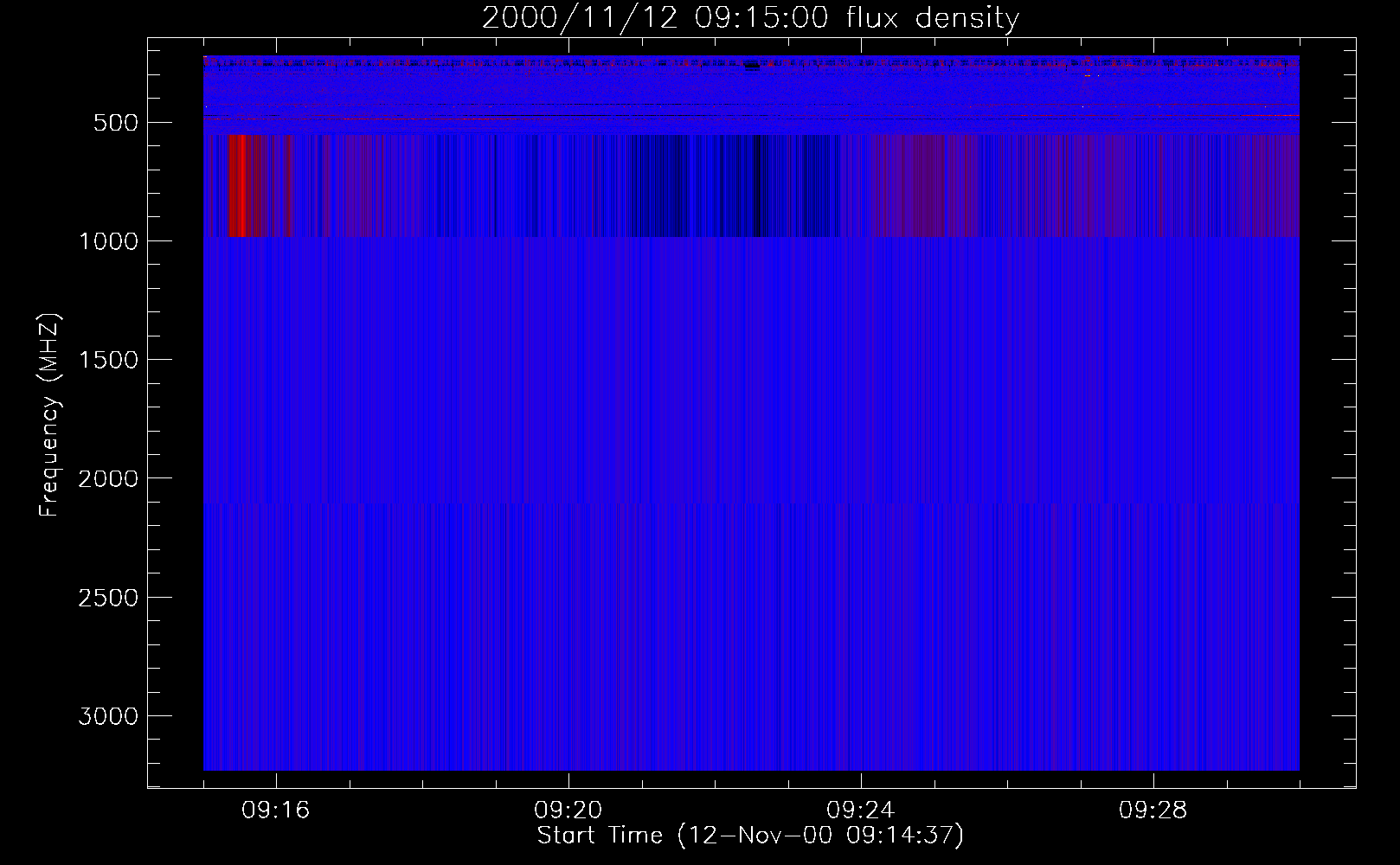Select the 1500 frequency tick label
Viewport: 1400px width, 865px height.
[x=108, y=360]
